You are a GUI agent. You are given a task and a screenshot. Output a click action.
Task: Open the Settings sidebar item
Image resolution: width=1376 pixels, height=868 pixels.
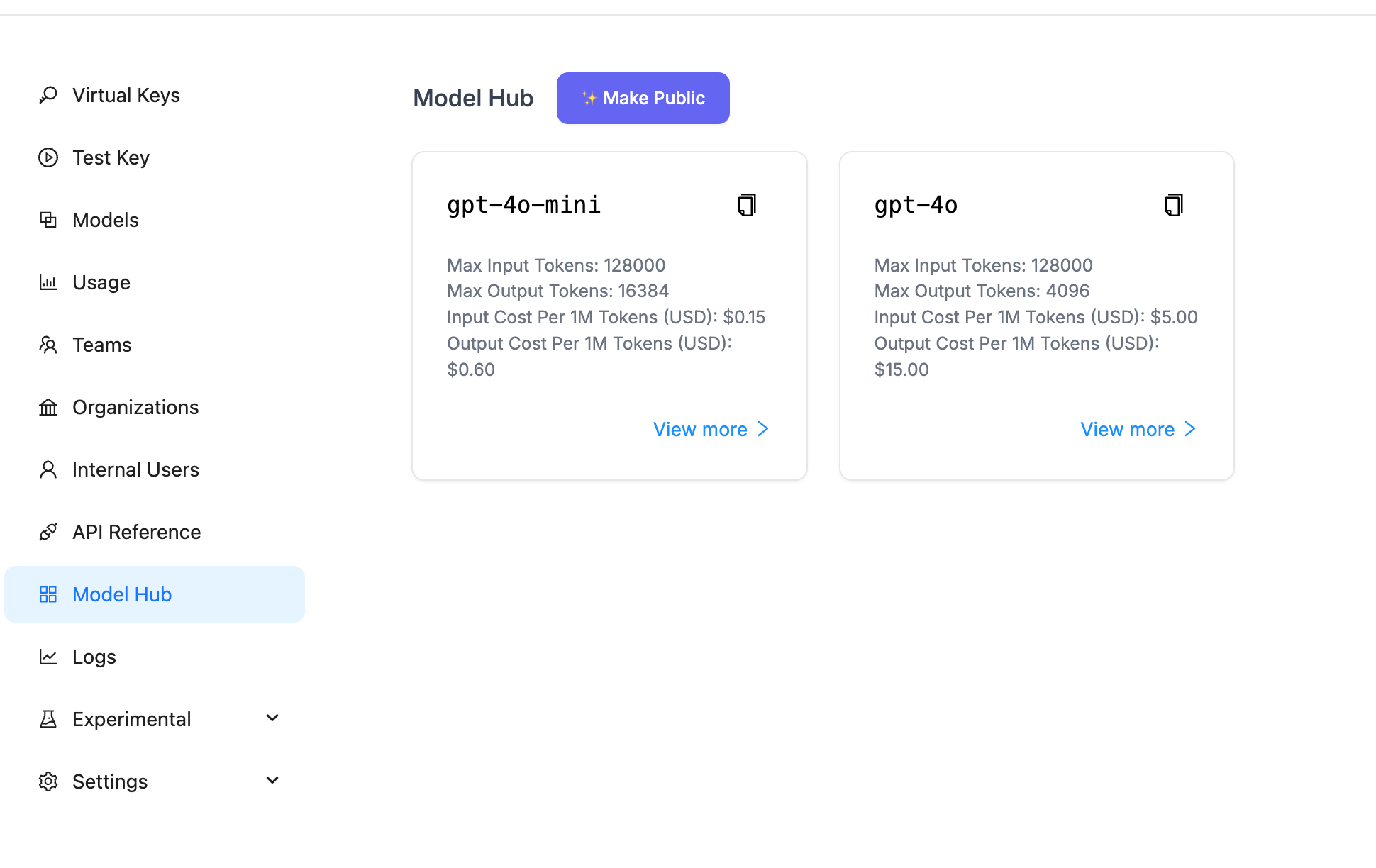click(110, 781)
